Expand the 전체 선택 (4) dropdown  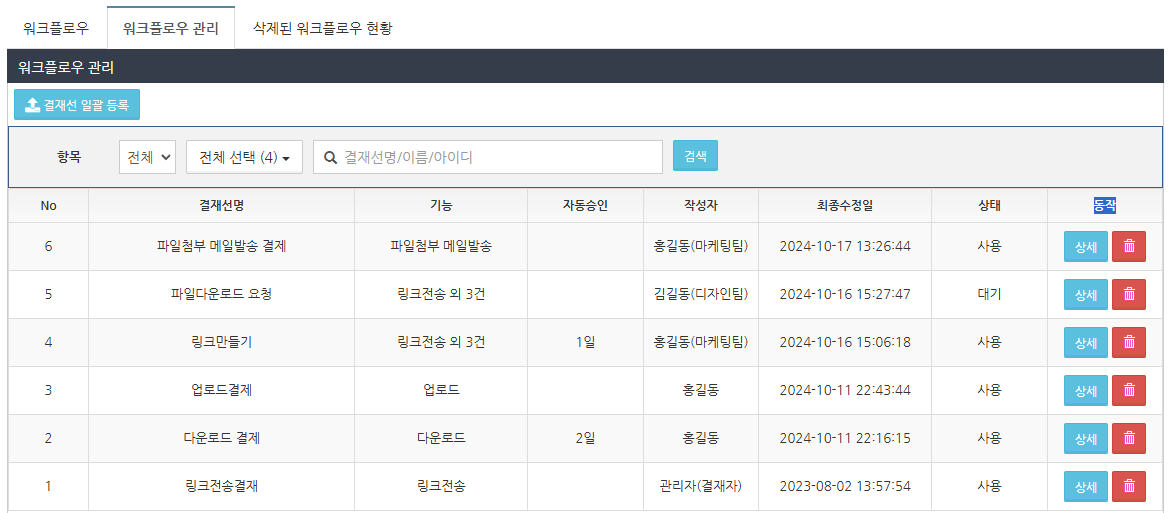tap(244, 157)
